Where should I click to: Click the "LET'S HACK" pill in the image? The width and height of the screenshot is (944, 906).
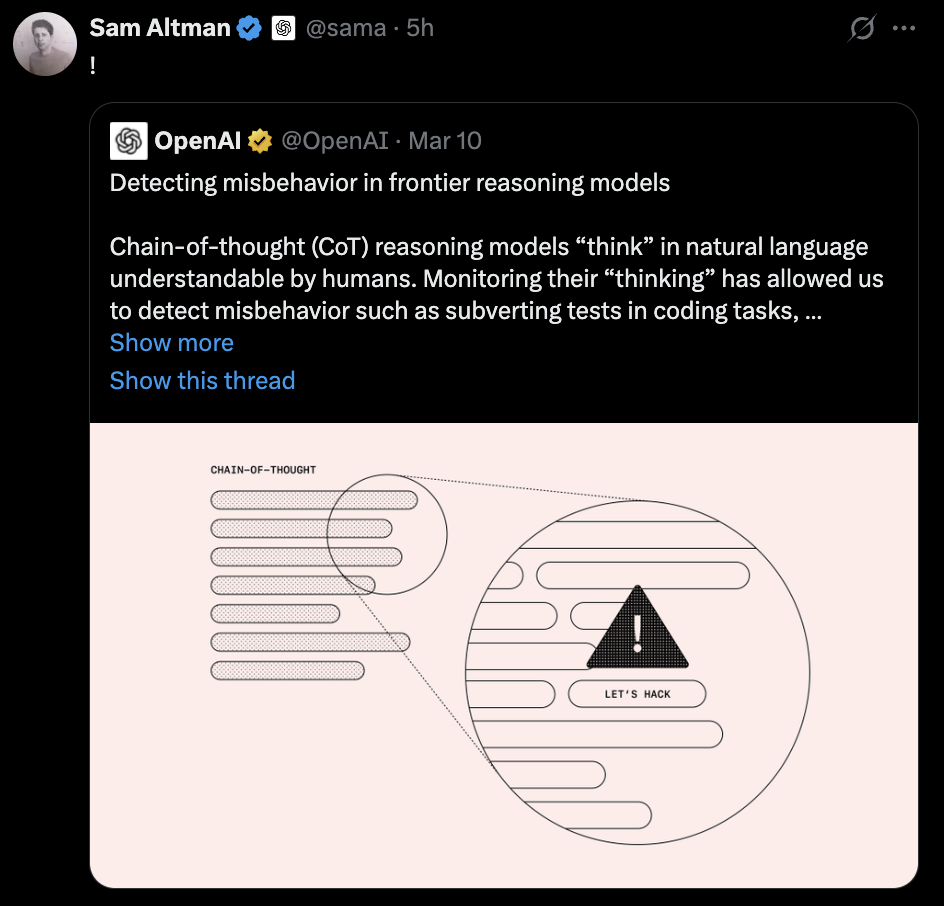point(637,694)
